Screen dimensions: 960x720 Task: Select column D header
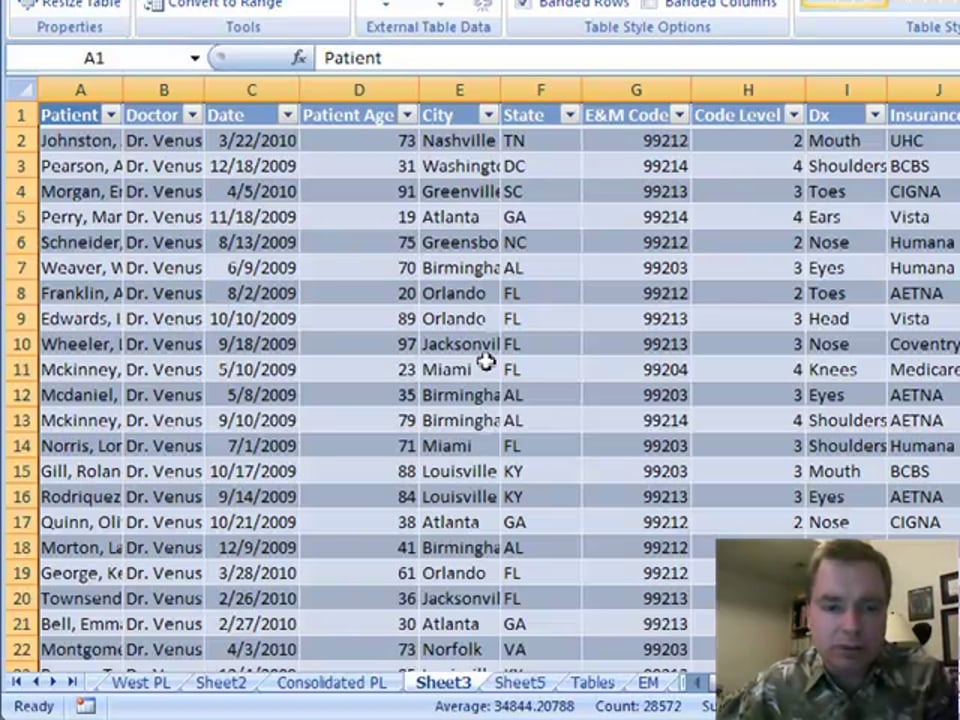click(x=359, y=90)
